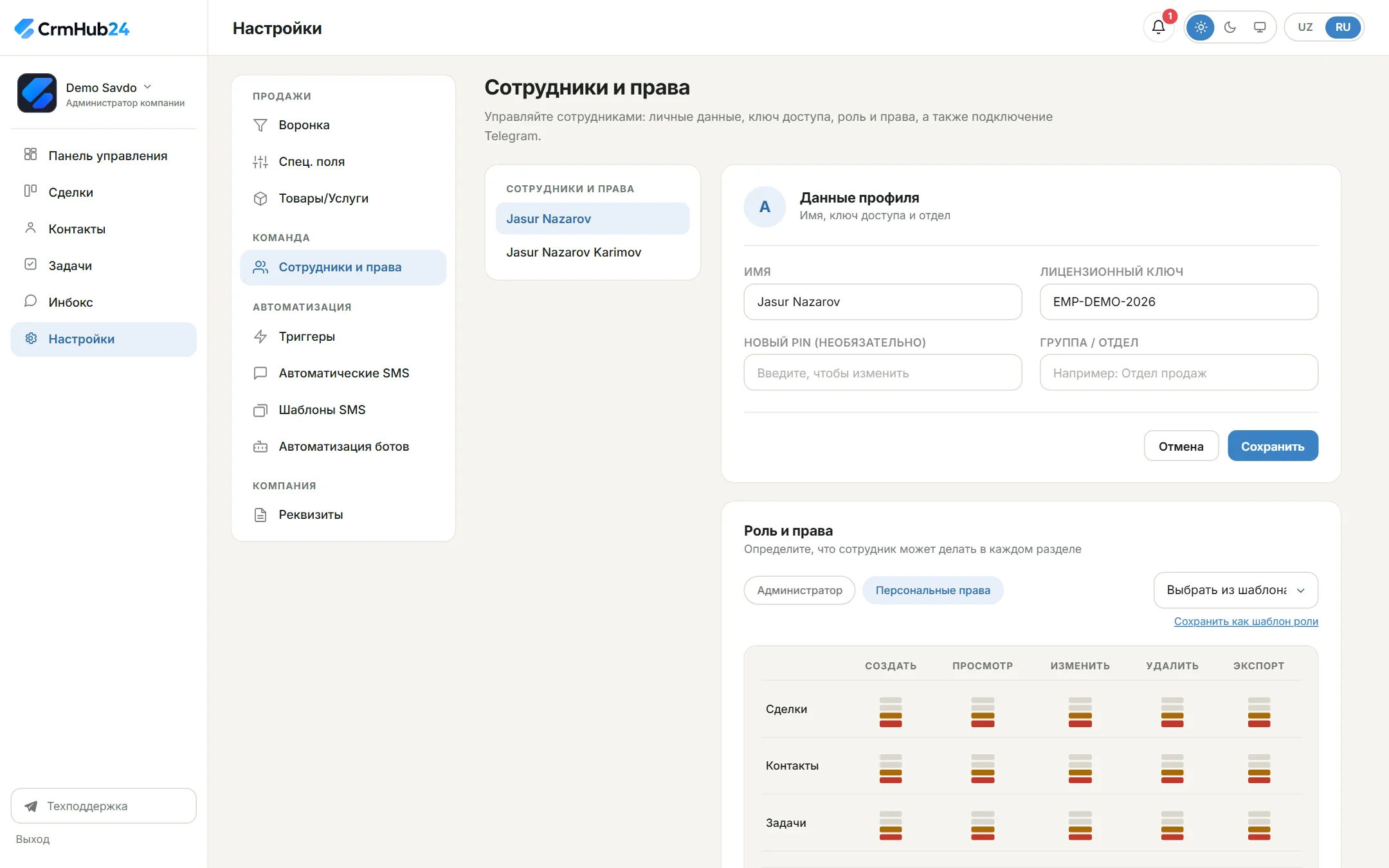Open Техподдержка support button
The width and height of the screenshot is (1389, 868).
104,806
